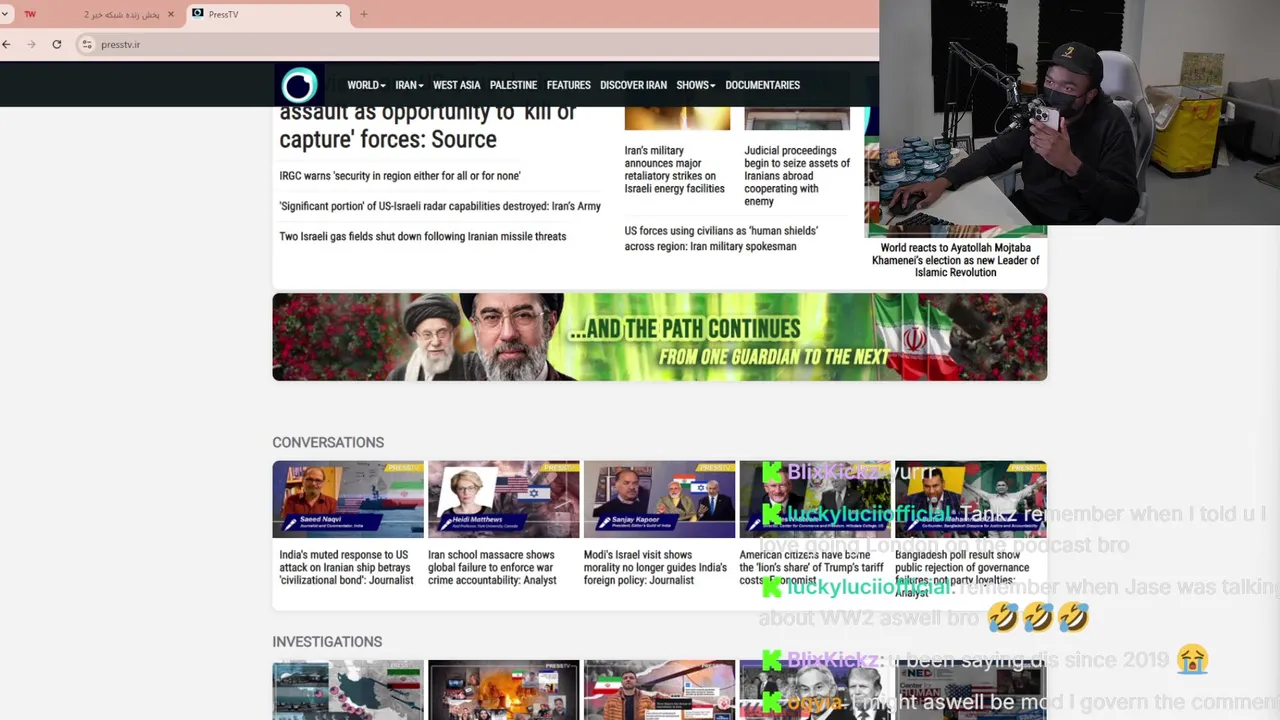The image size is (1280, 720).
Task: Expand the SHOWS dropdown menu
Action: (696, 85)
